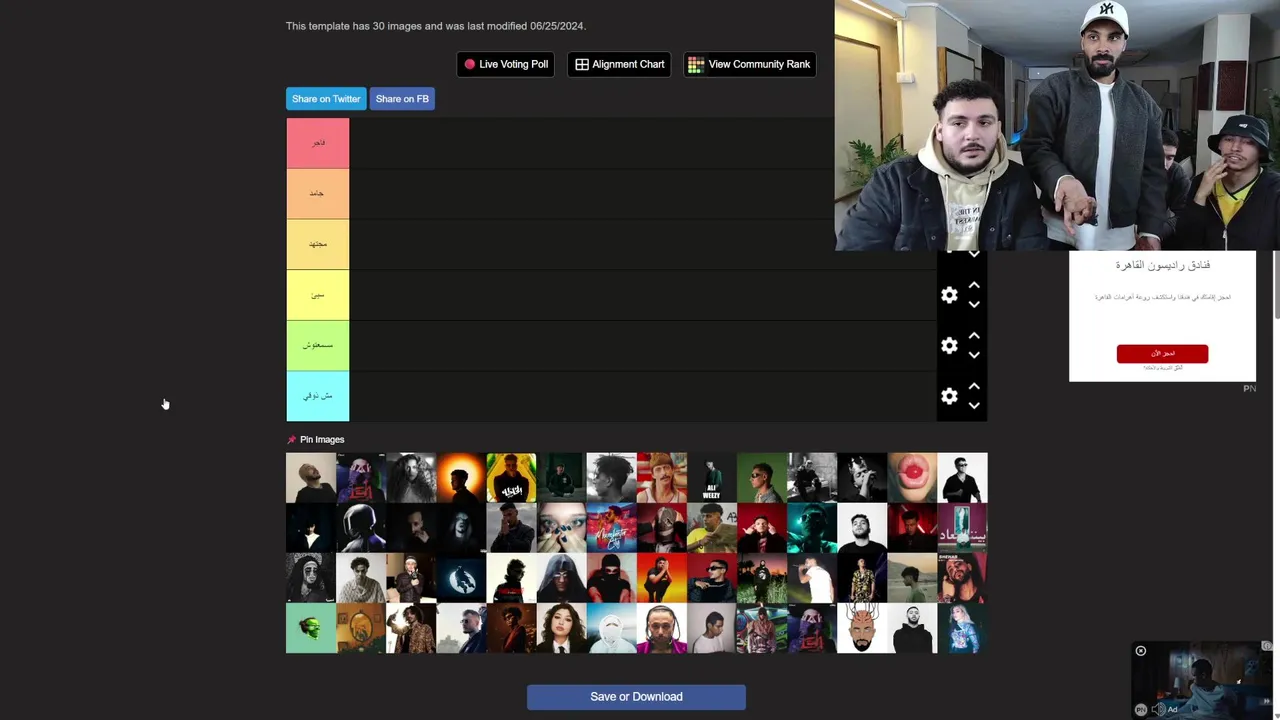Click the orange tier label cell
The width and height of the screenshot is (1280, 720).
click(x=318, y=193)
